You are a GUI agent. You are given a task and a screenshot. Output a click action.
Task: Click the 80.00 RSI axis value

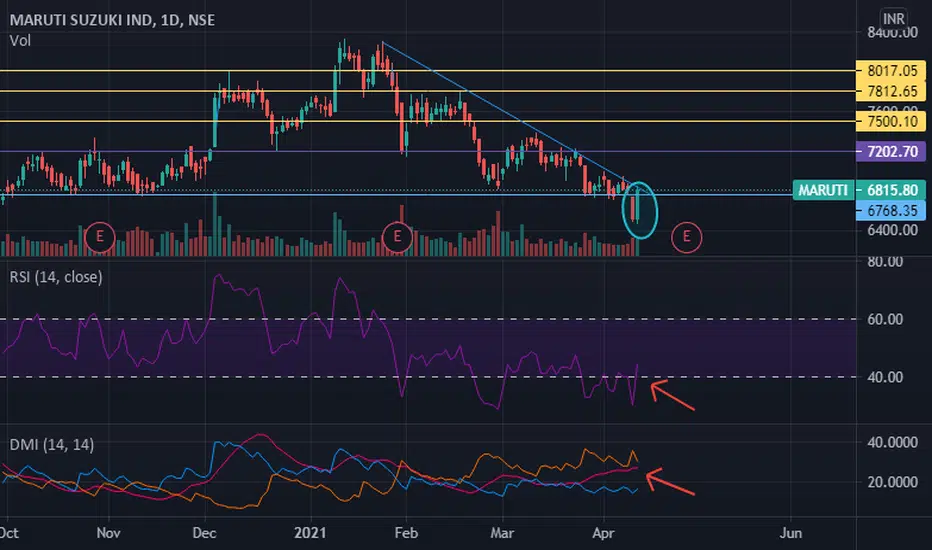(884, 262)
